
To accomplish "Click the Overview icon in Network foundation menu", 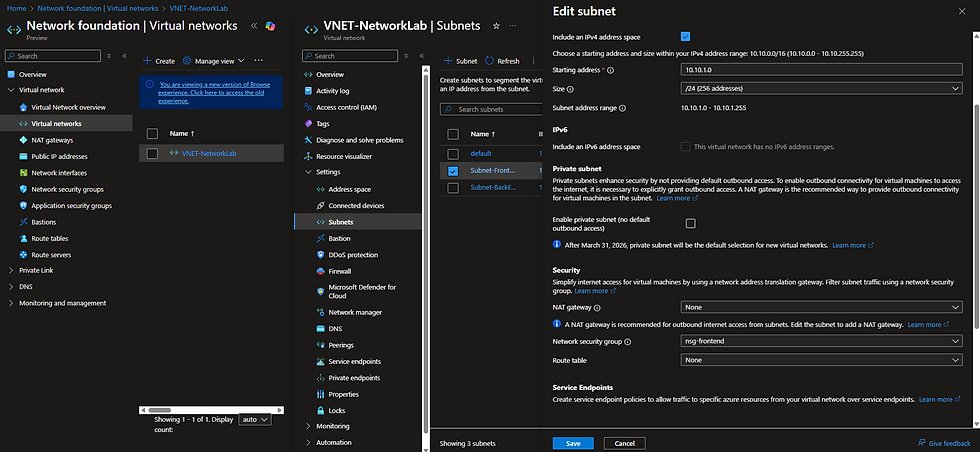I will click(11, 74).
